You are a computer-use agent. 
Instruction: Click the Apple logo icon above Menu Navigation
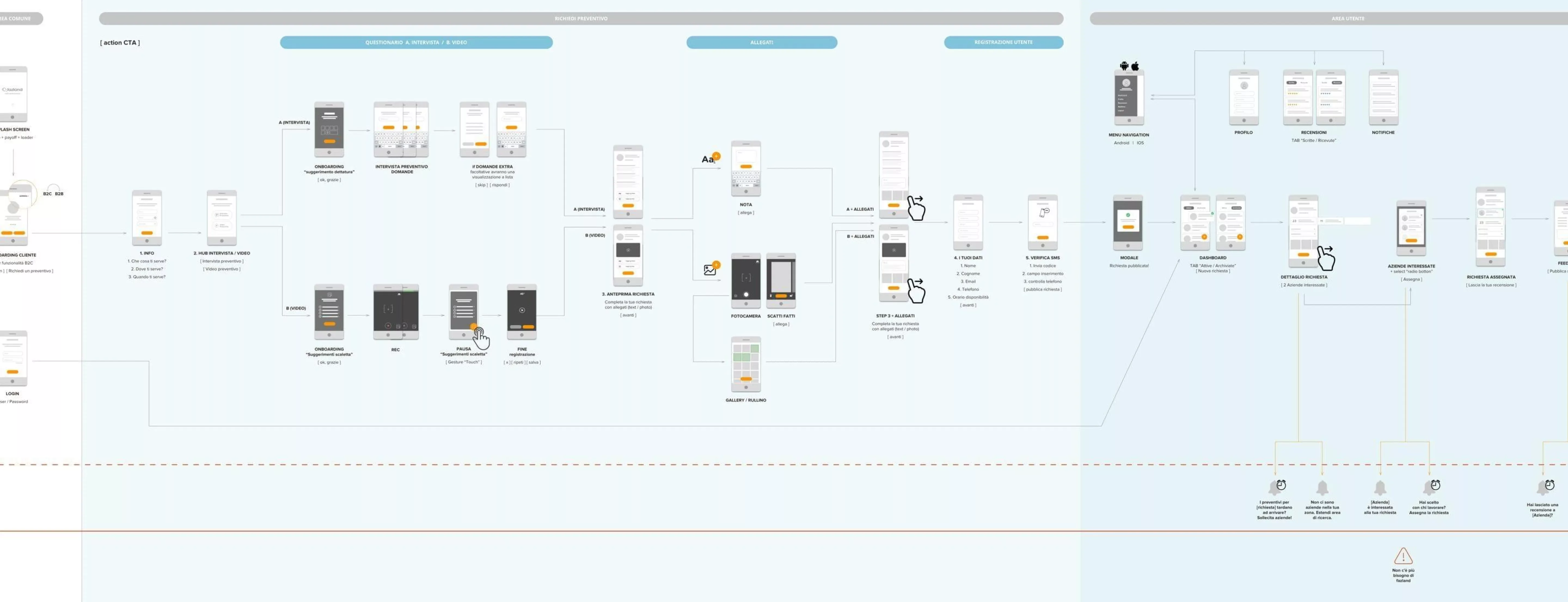(1135, 66)
